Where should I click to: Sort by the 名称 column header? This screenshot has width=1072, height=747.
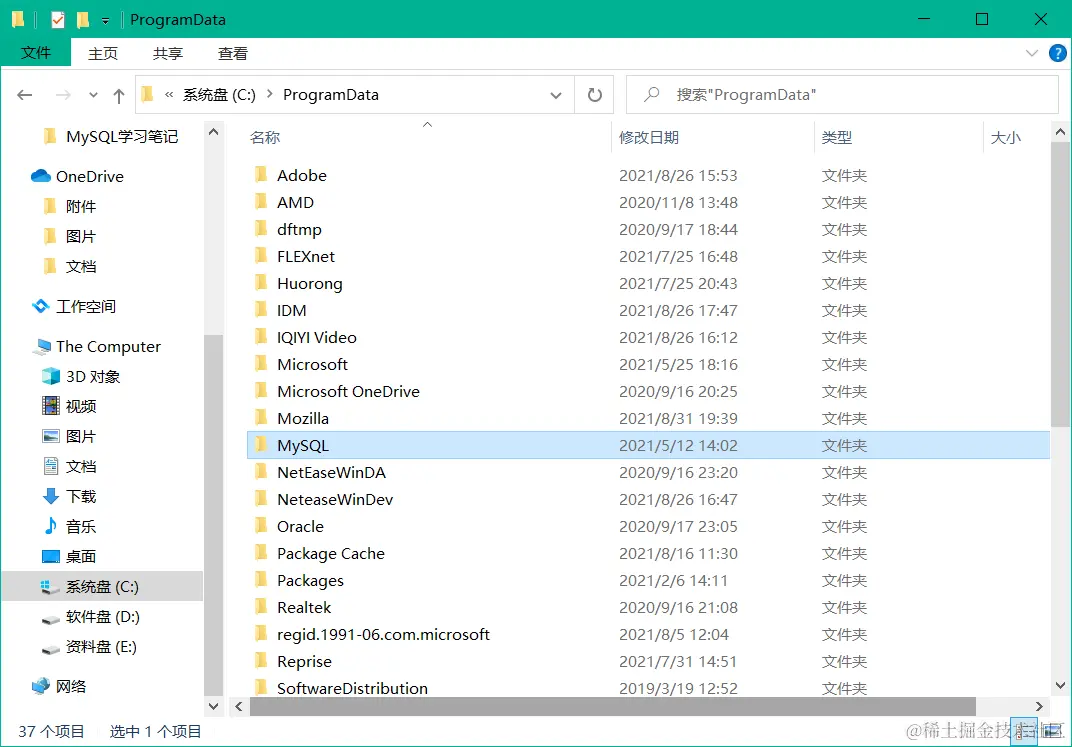click(x=265, y=137)
